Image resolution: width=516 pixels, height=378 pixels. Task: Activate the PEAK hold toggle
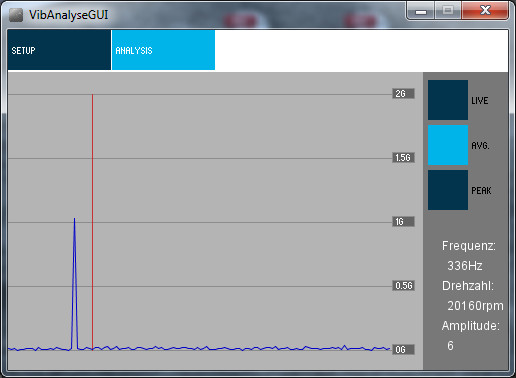pos(448,190)
